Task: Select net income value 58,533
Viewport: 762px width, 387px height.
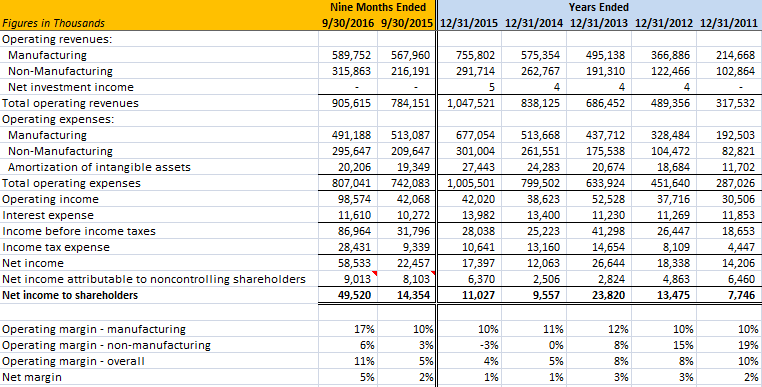Action: tap(355, 263)
